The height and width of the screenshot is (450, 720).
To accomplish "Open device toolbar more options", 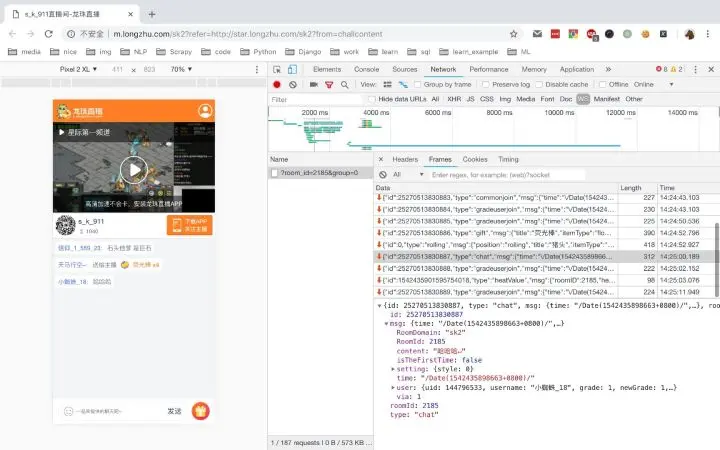I will [257, 69].
